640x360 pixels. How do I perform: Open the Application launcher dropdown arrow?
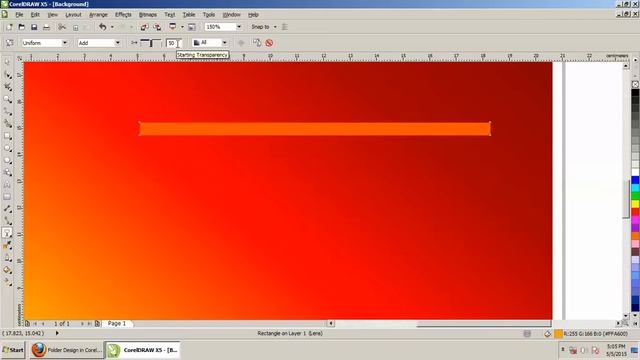(182, 27)
